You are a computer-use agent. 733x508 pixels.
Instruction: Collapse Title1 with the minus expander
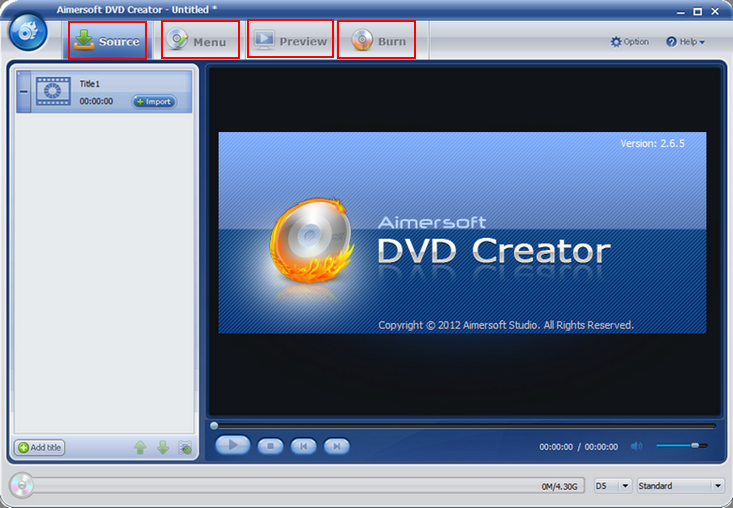tap(23, 92)
